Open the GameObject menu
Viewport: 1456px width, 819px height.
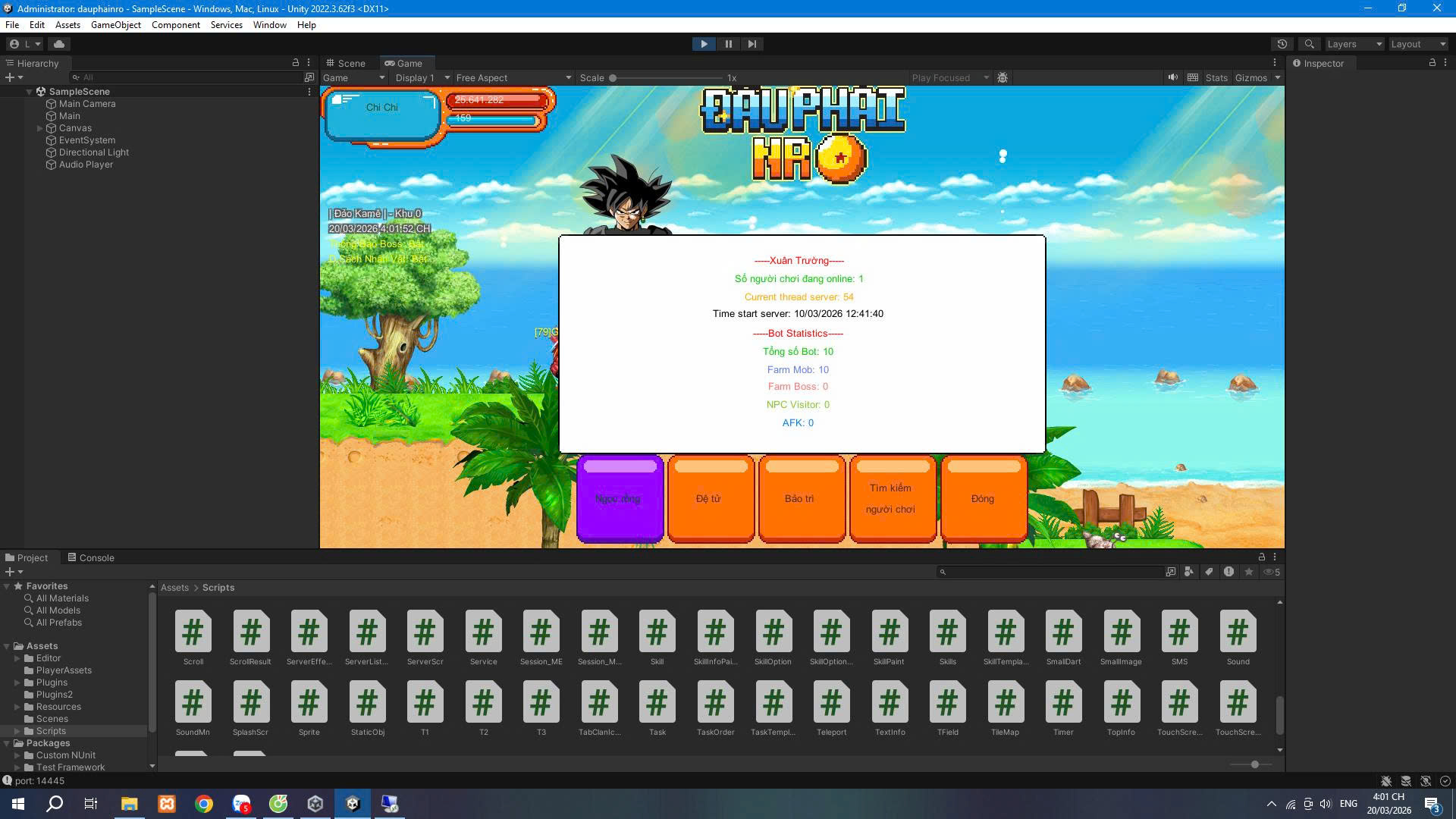coord(115,25)
